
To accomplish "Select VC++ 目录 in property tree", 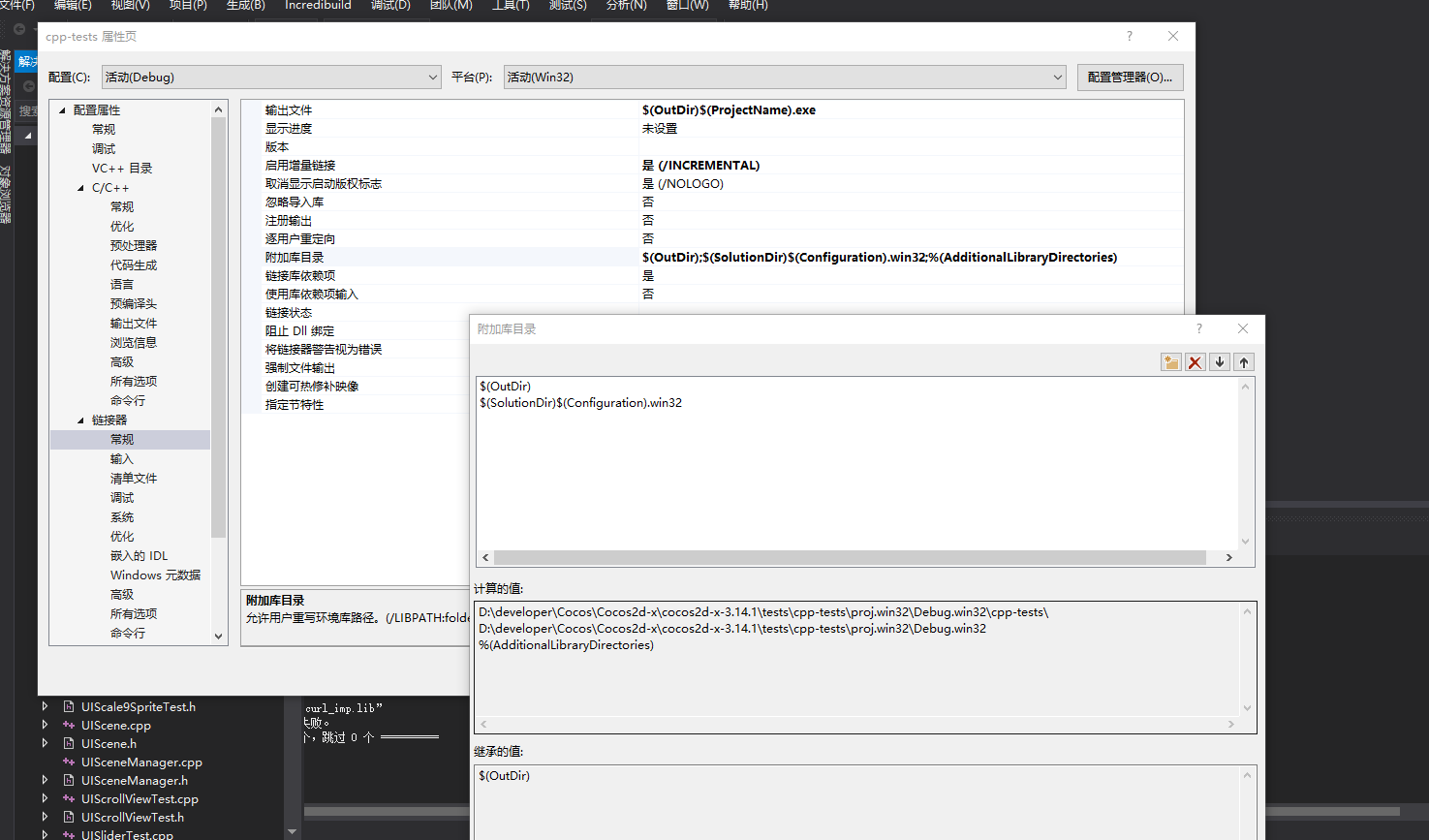I will click(x=122, y=169).
